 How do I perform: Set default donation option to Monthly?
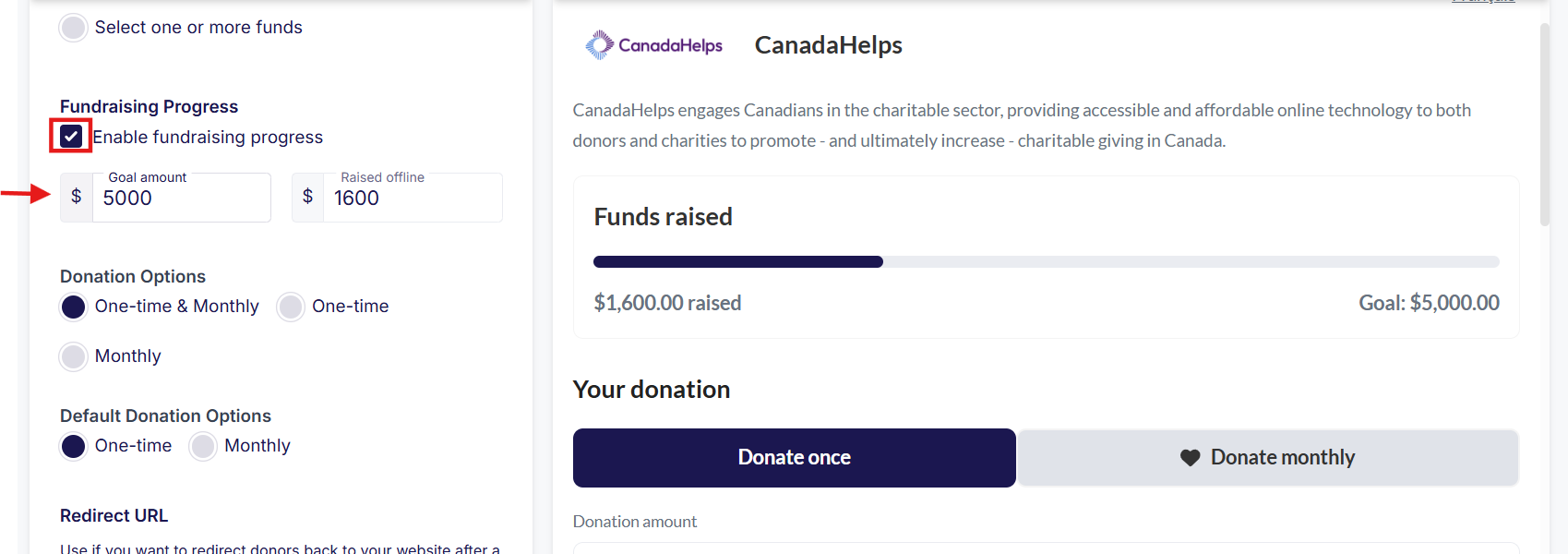click(x=203, y=446)
